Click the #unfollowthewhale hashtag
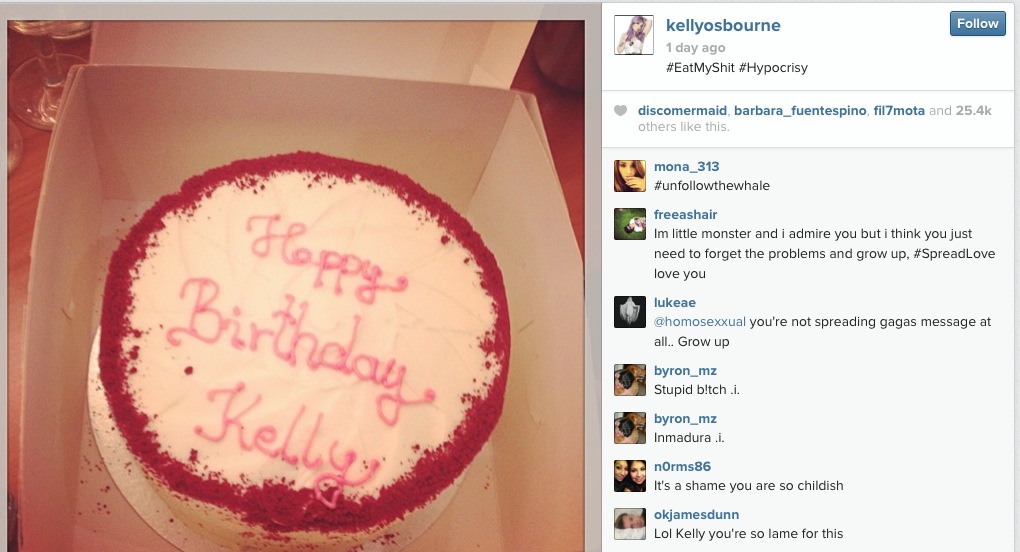 [712, 186]
